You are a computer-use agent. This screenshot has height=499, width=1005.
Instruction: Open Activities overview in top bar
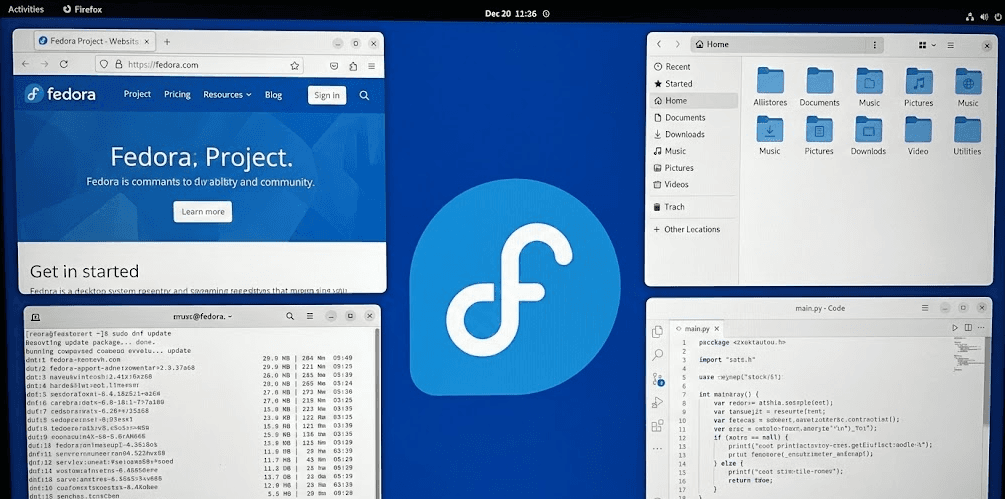(26, 9)
